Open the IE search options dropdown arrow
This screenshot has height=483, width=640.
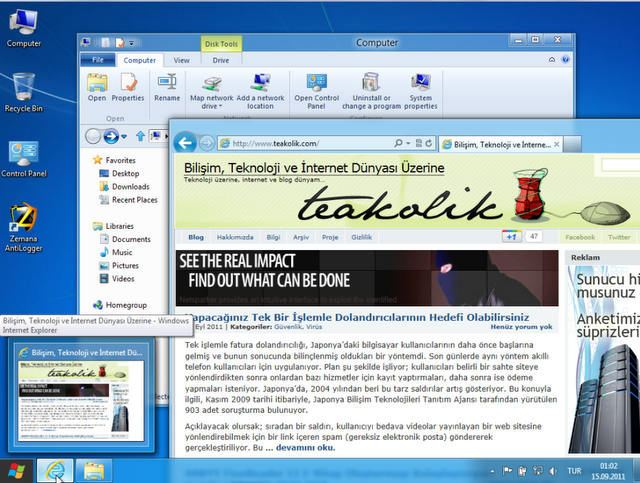tap(408, 143)
